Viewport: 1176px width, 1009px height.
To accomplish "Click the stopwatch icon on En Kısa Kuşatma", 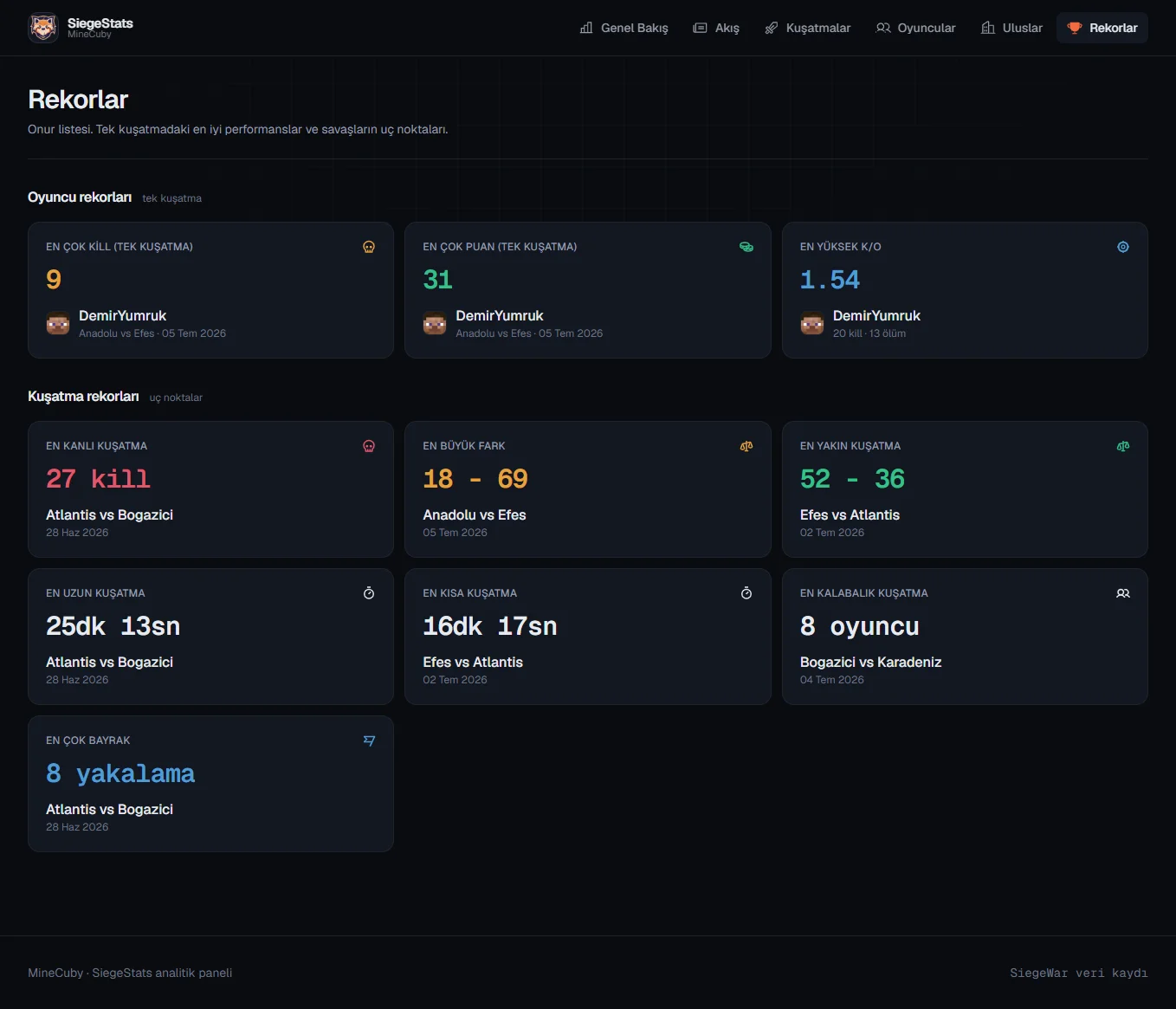I will pos(746,593).
